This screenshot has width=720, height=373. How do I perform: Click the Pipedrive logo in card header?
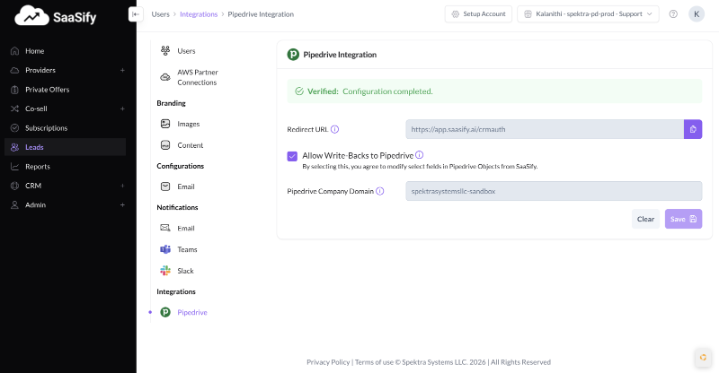[x=293, y=55]
